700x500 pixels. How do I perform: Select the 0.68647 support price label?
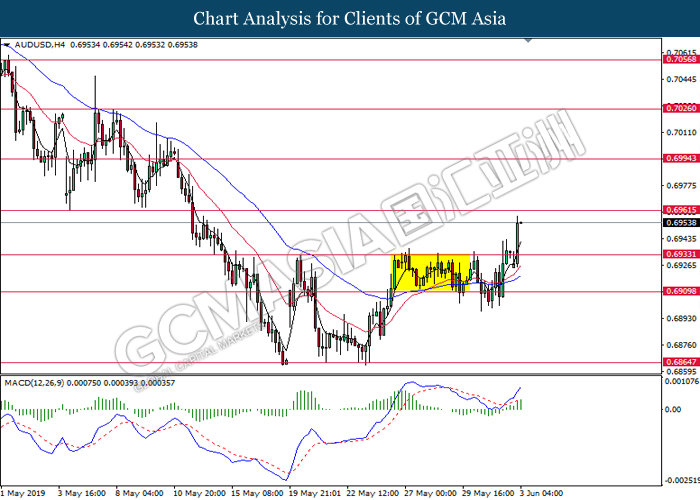coord(681,362)
